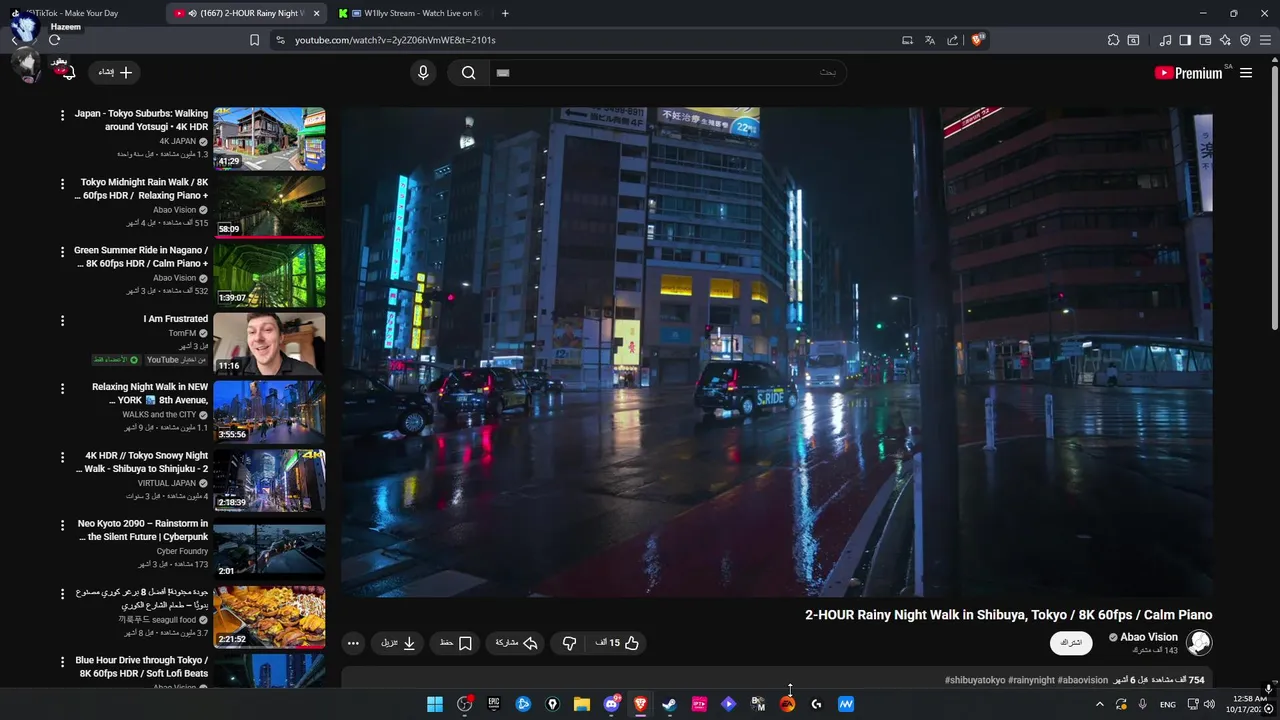Click the browser share icon in address bar

point(952,40)
